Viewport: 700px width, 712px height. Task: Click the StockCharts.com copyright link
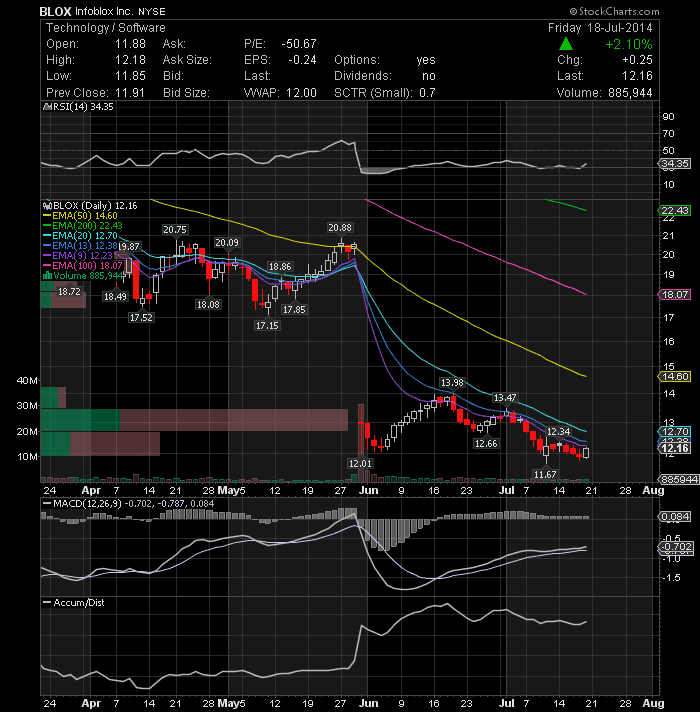(x=614, y=11)
